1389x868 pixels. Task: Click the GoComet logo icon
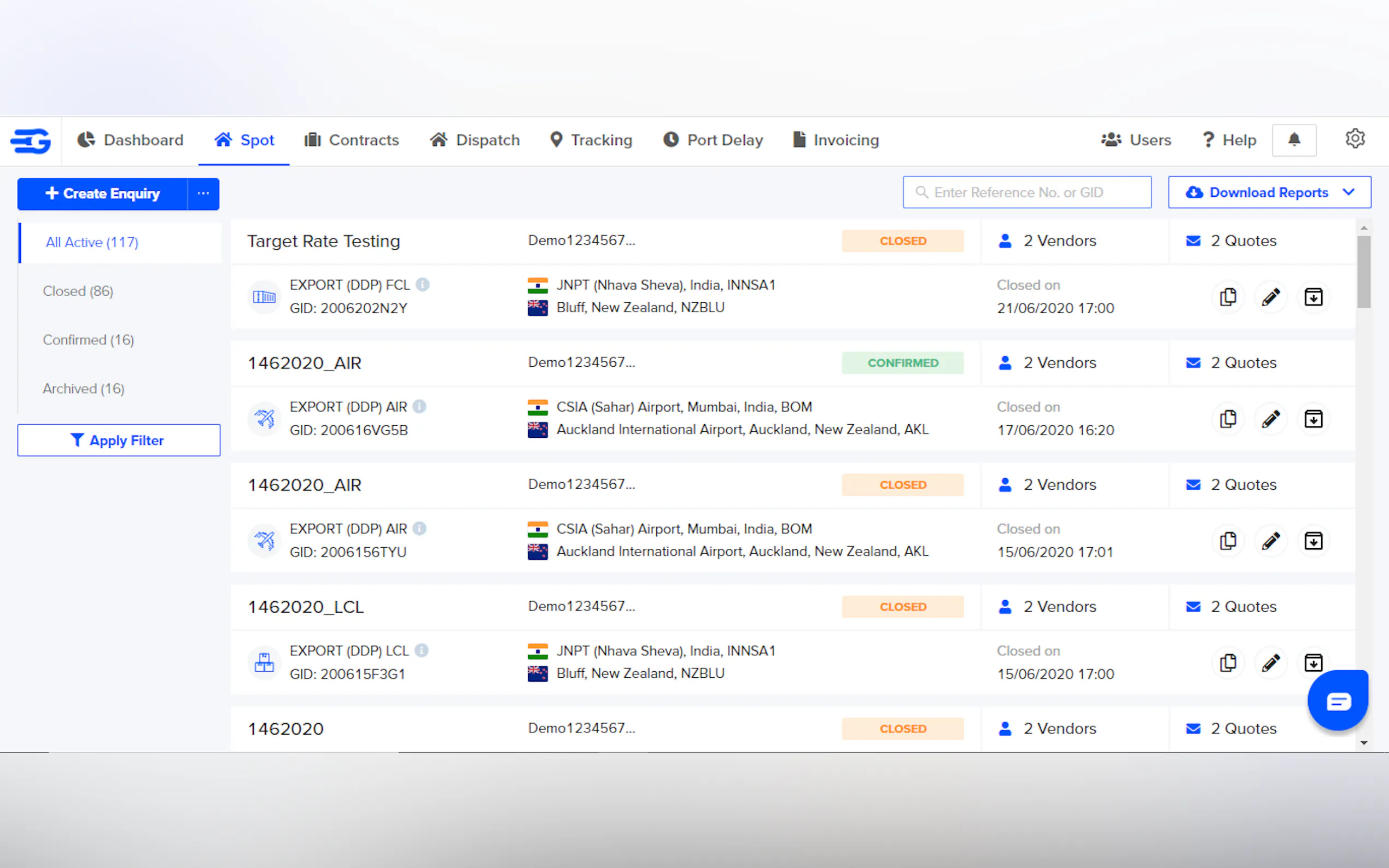click(x=31, y=140)
